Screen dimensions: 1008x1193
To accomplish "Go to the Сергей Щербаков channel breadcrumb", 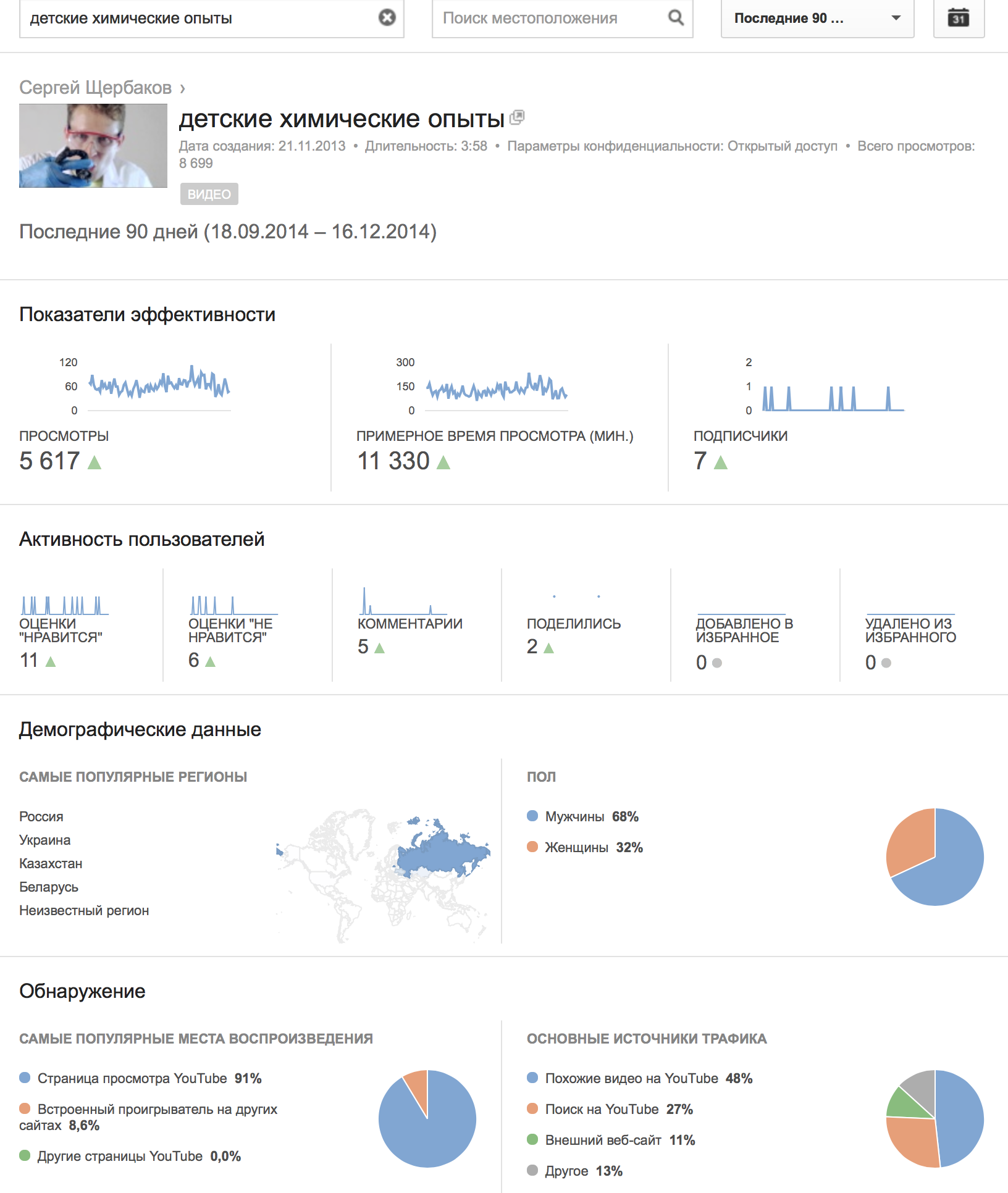I will (x=95, y=88).
